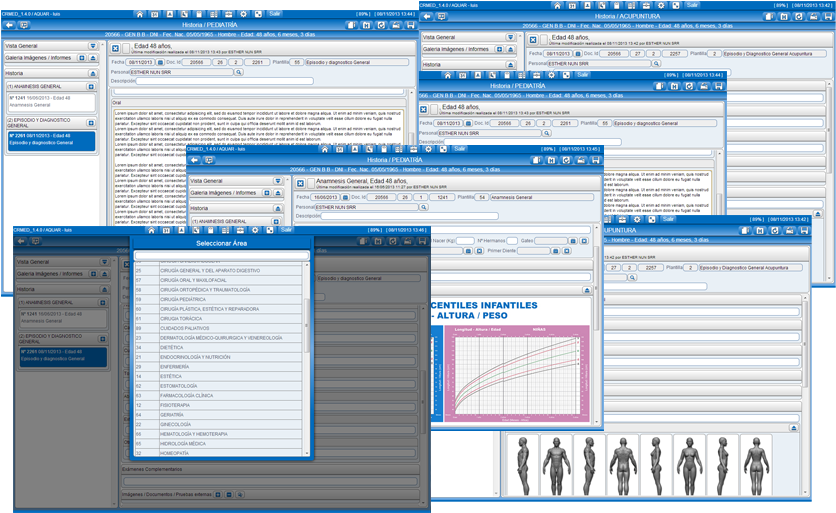The width and height of the screenshot is (836, 513).
Task: Close the Edad 48 años record in top-left window
Action: click(115, 49)
